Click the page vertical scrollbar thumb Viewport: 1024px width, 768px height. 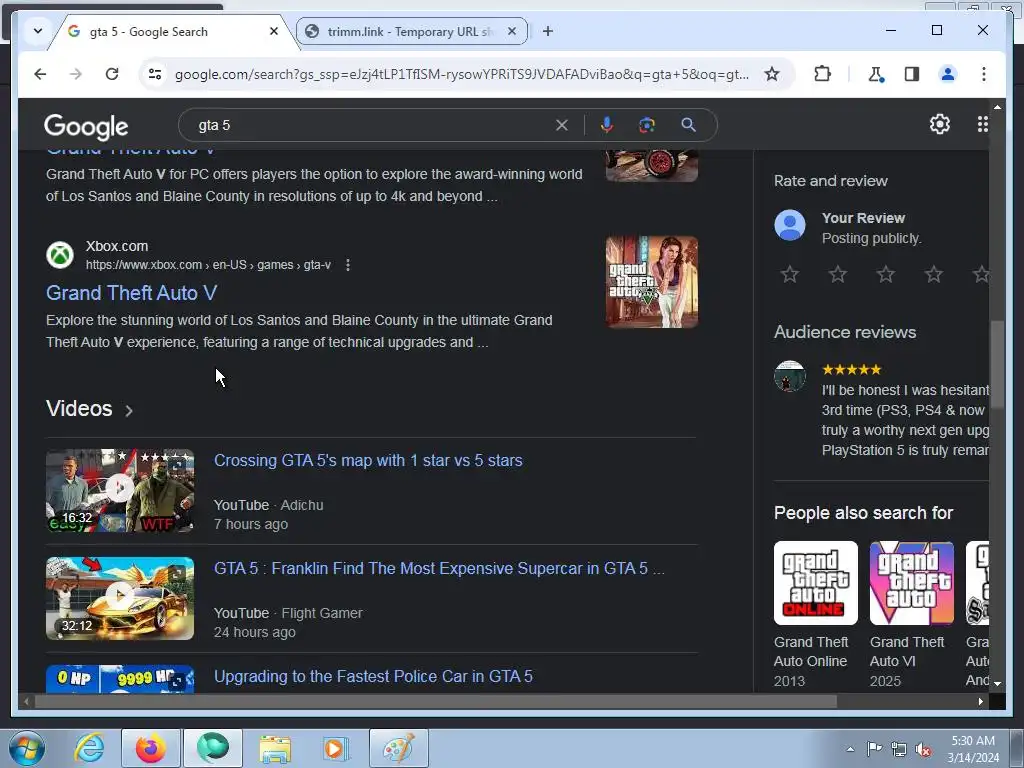[x=997, y=364]
